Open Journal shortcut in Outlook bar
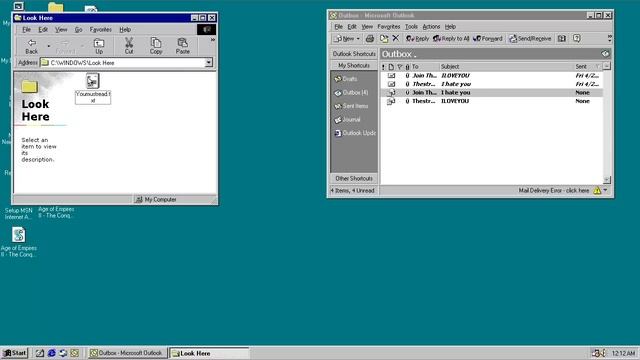 pyautogui.click(x=347, y=120)
